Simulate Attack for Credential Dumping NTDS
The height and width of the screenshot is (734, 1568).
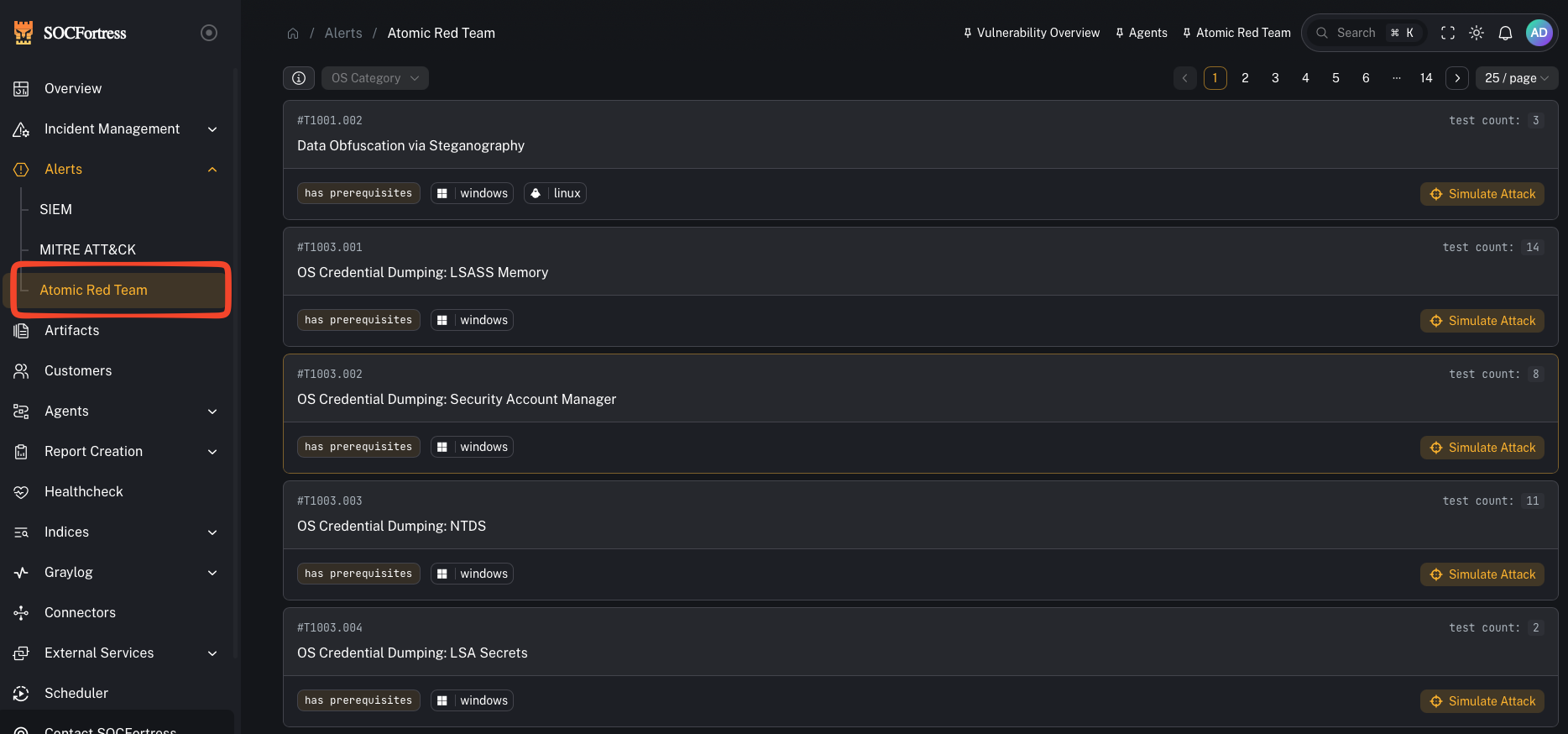(x=1482, y=574)
